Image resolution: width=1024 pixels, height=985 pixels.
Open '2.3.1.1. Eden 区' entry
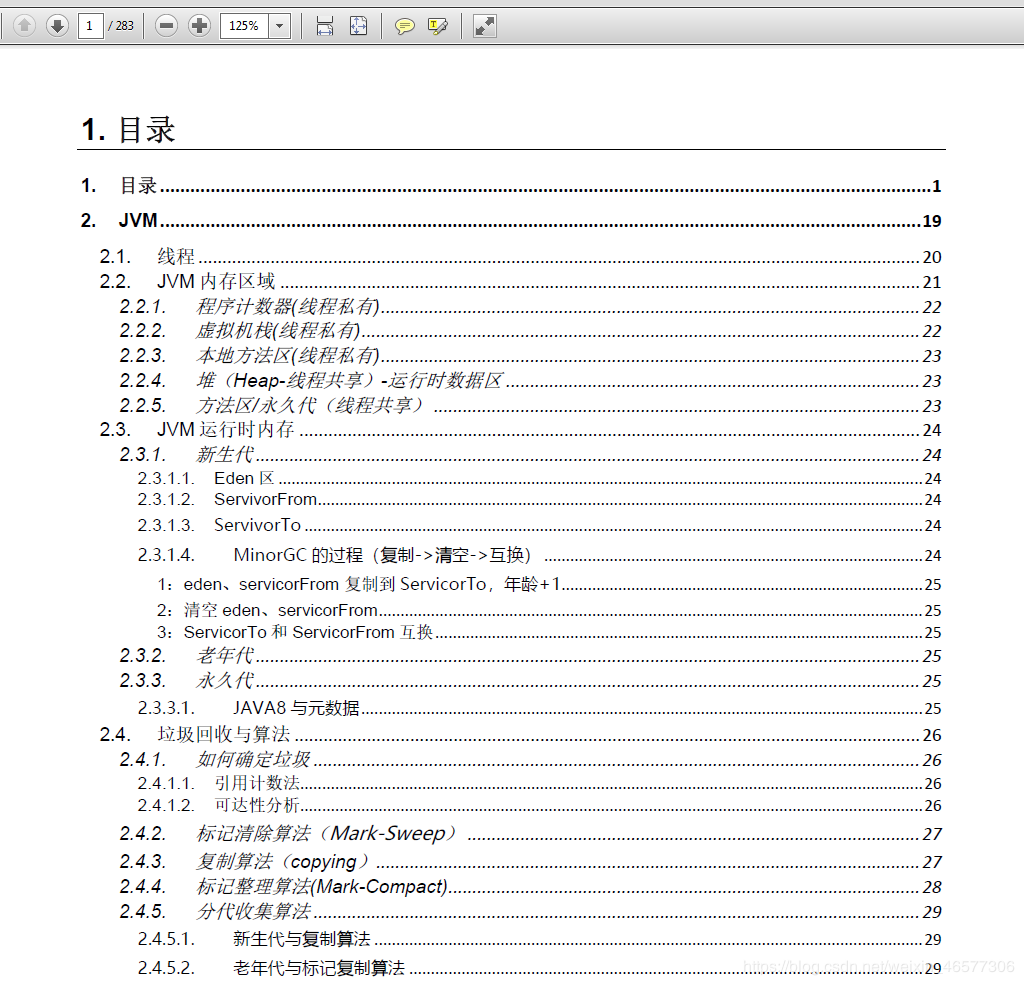click(x=539, y=479)
